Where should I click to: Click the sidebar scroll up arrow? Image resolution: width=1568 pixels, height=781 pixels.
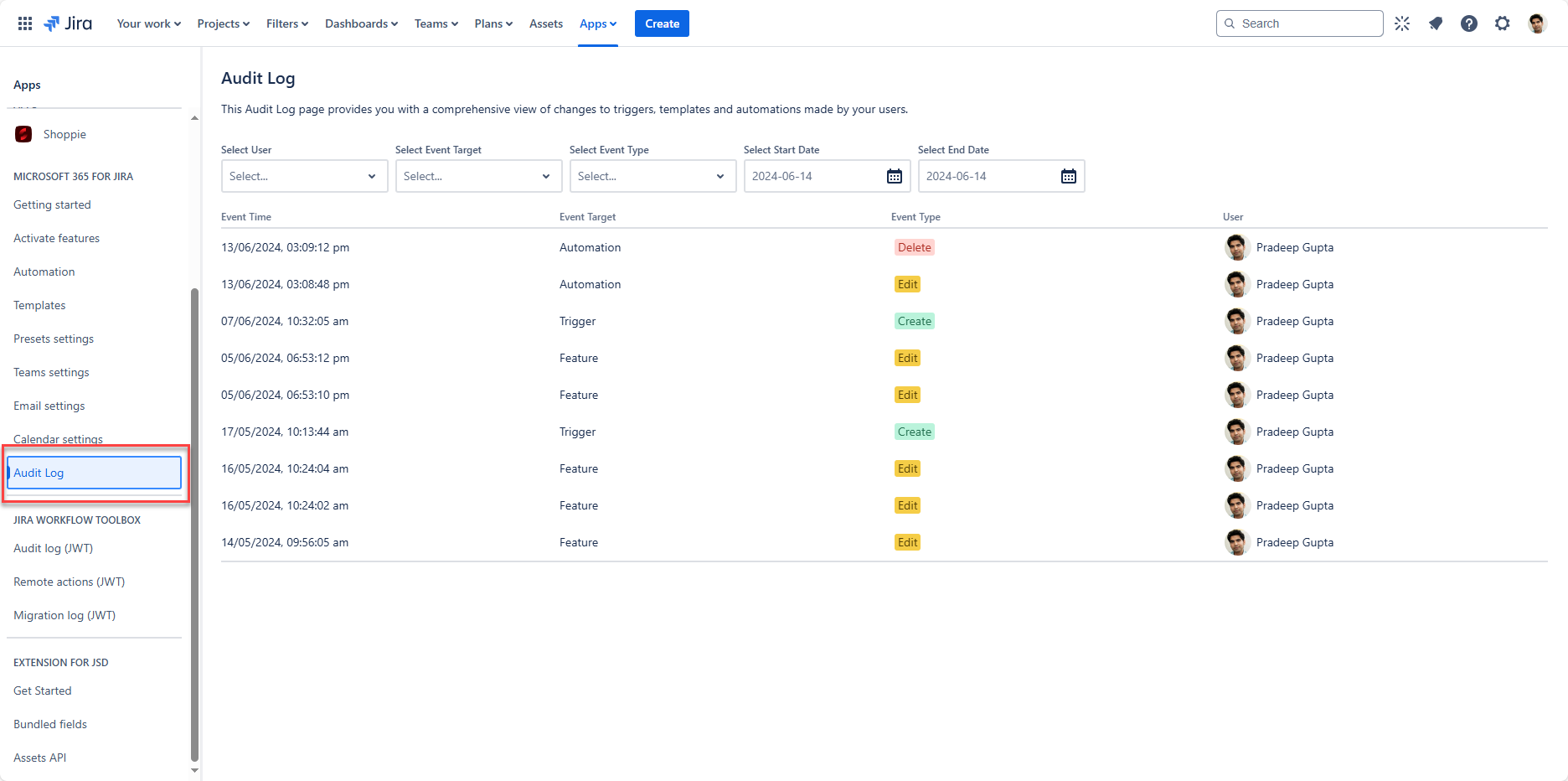tap(194, 118)
